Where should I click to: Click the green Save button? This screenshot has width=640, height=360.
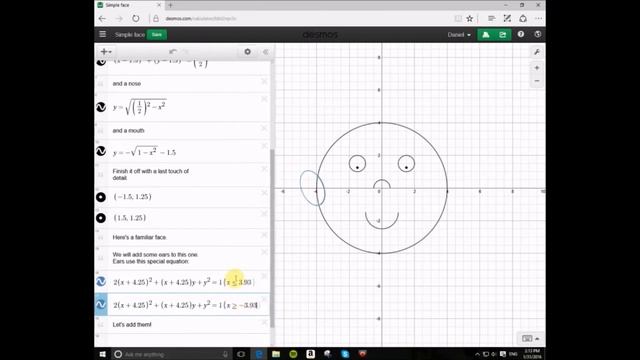157,35
